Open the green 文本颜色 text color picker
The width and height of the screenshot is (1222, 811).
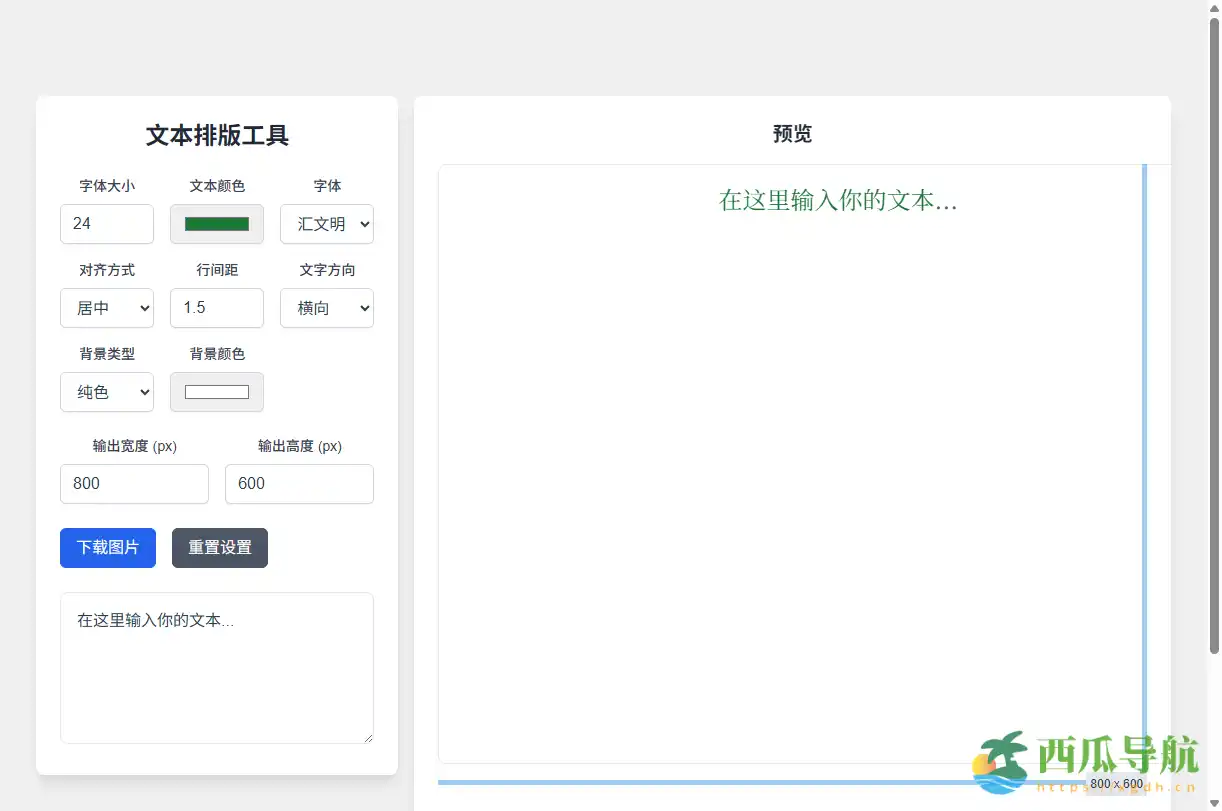(x=217, y=224)
